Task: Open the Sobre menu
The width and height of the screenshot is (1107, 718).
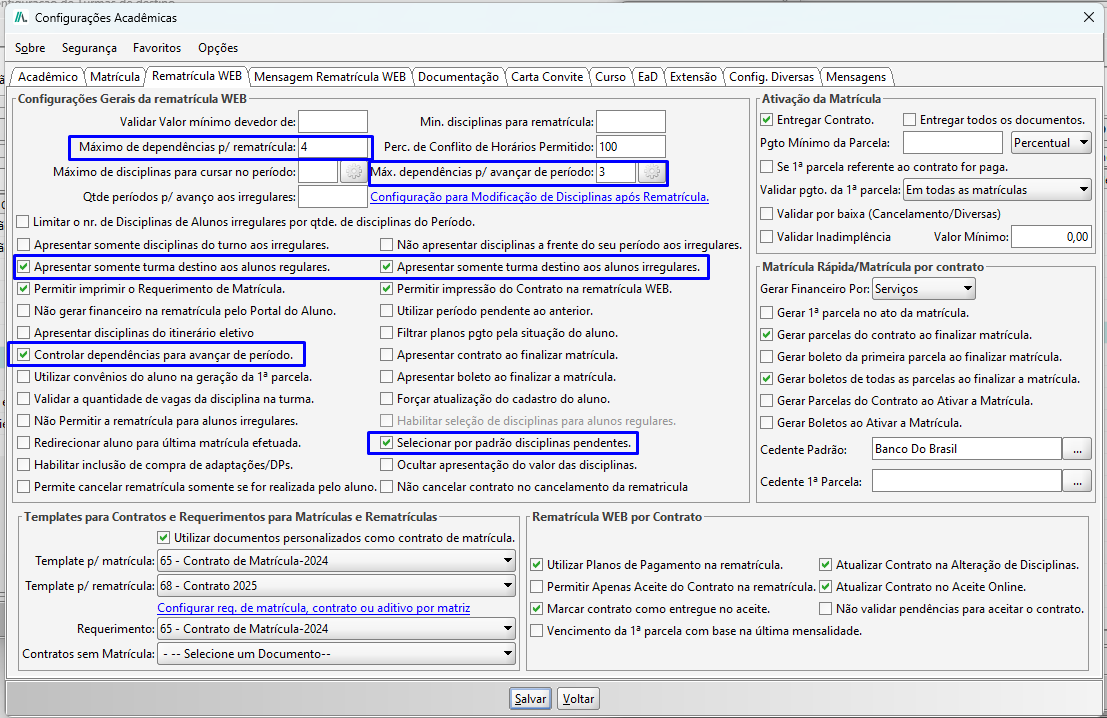Action: [x=30, y=48]
